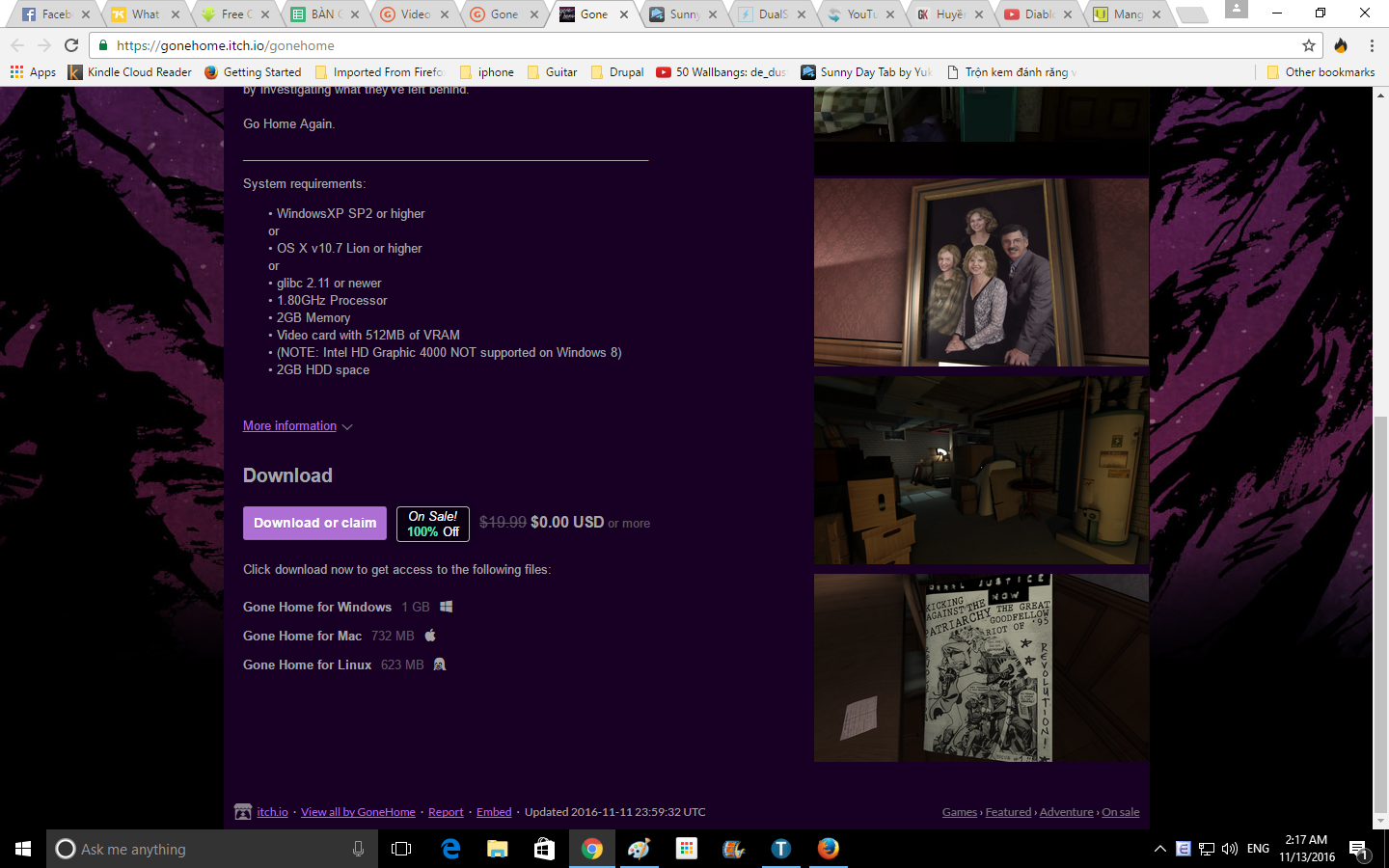Open the family portrait screenshot thumbnail
1389x868 pixels.
(x=981, y=272)
